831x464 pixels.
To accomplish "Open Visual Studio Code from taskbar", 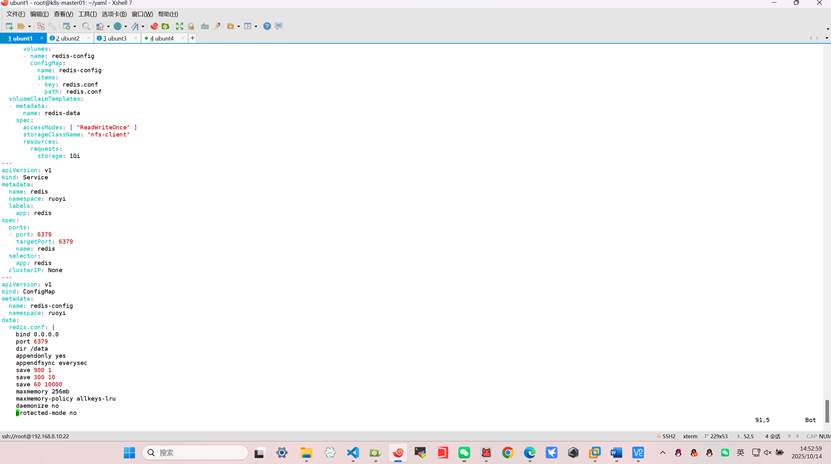I will (352, 452).
